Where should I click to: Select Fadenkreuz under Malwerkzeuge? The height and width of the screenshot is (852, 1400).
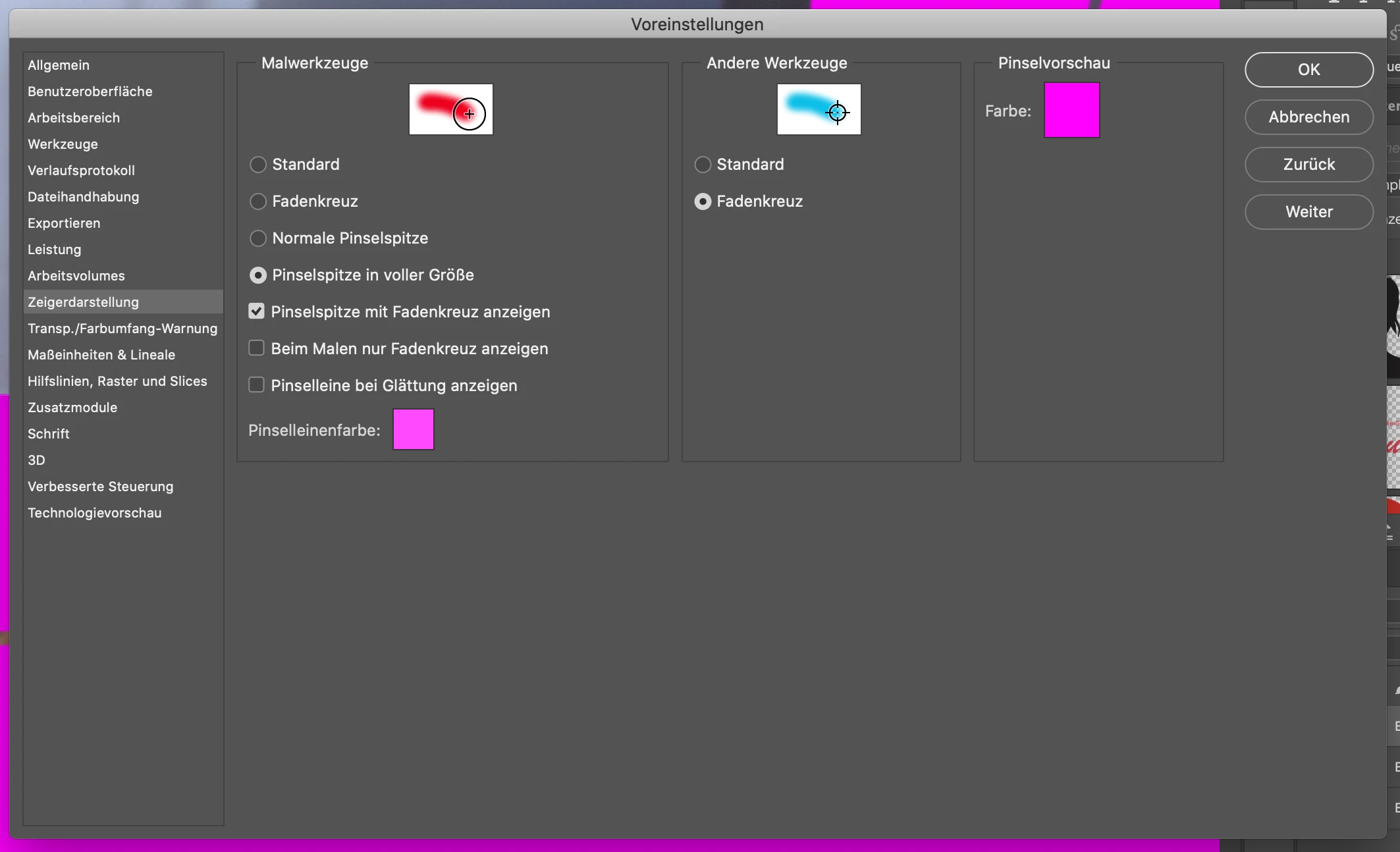pyautogui.click(x=258, y=201)
